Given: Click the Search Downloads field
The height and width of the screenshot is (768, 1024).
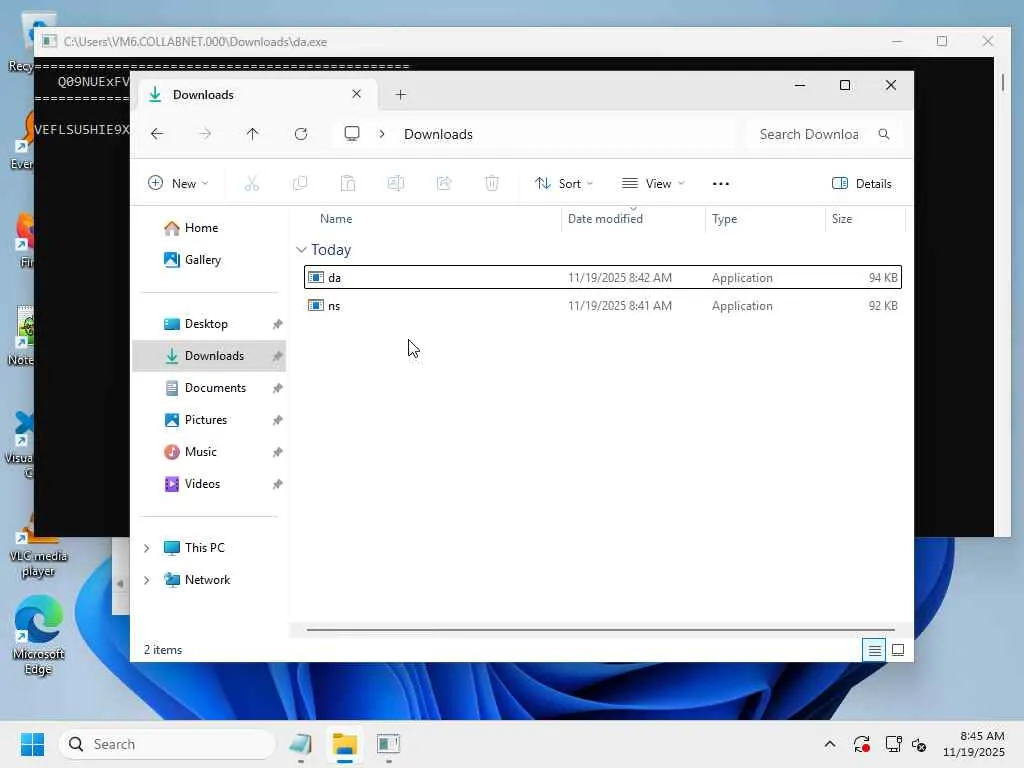Looking at the screenshot, I should click(x=824, y=134).
